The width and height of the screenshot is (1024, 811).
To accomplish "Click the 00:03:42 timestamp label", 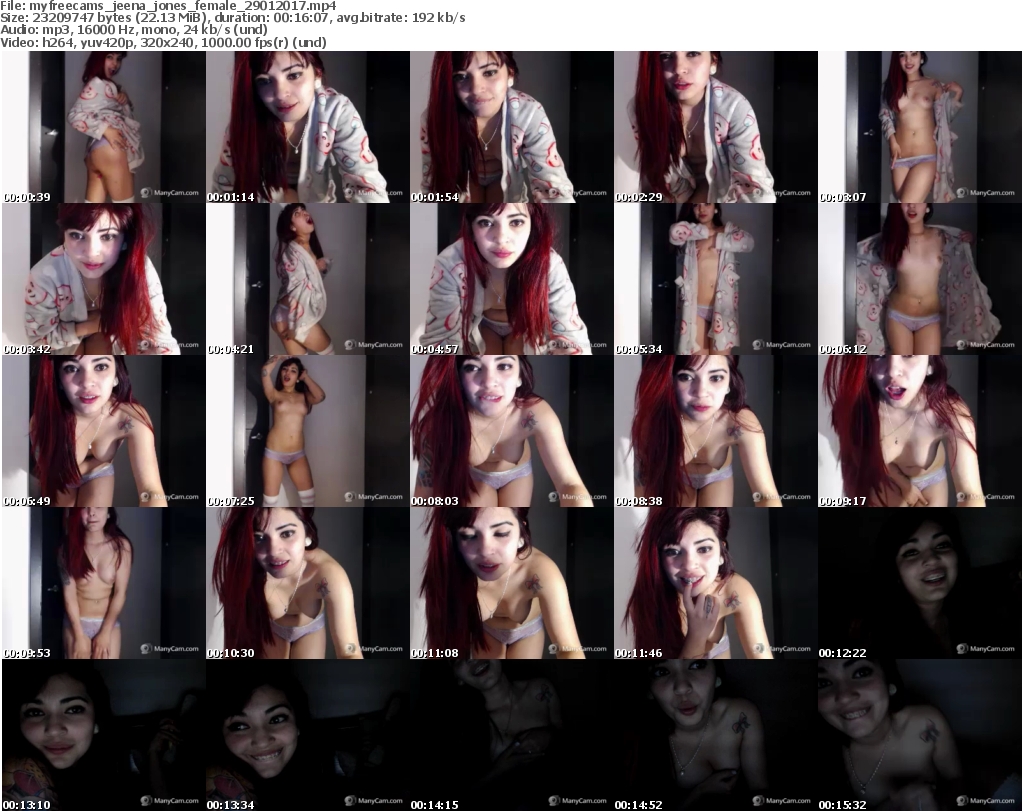I will (26, 349).
